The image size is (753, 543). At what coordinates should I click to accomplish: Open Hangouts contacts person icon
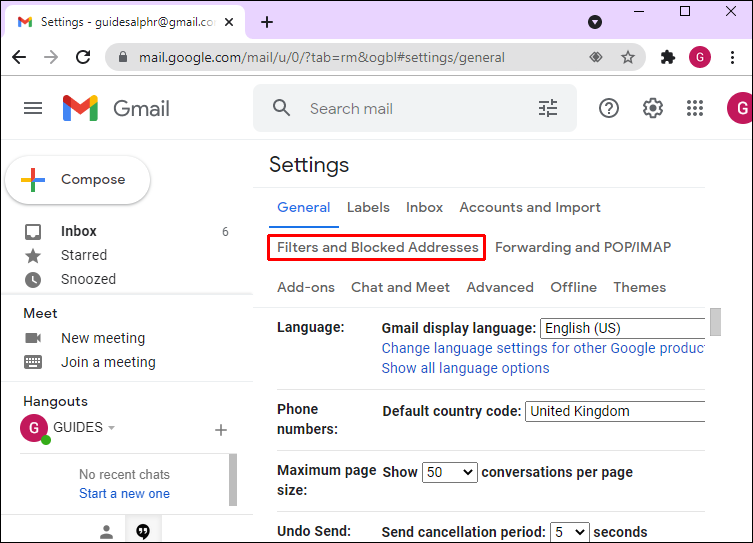click(x=106, y=531)
